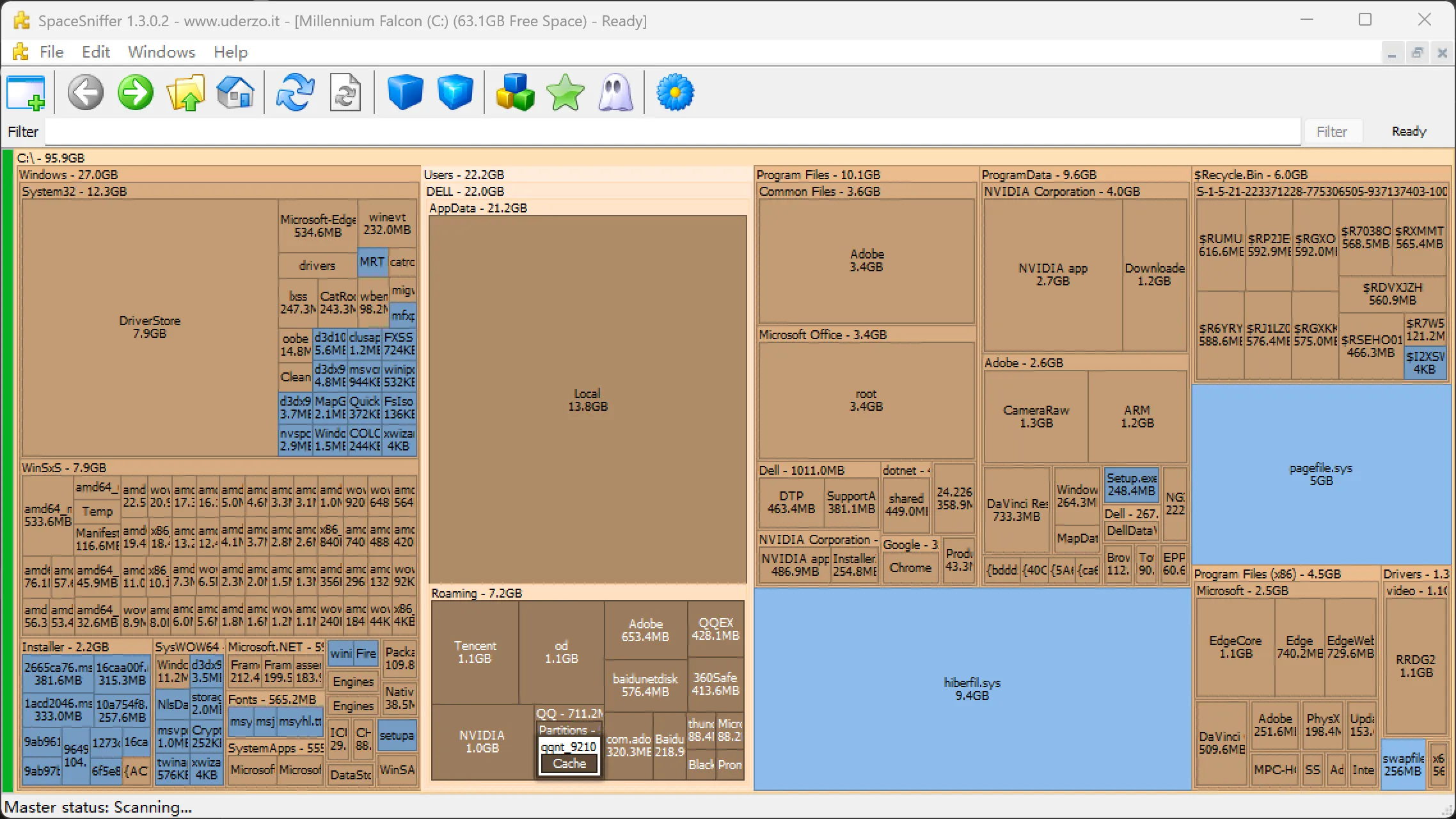Image resolution: width=1456 pixels, height=819 pixels.
Task: Click the Adobe 3.4GB block in Common Files
Action: point(866,260)
